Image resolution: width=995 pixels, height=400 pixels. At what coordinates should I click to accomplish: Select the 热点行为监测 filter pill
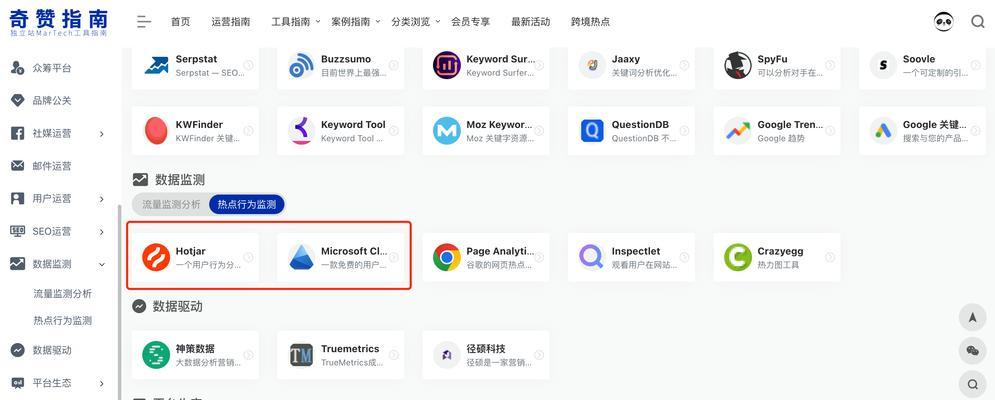(246, 204)
